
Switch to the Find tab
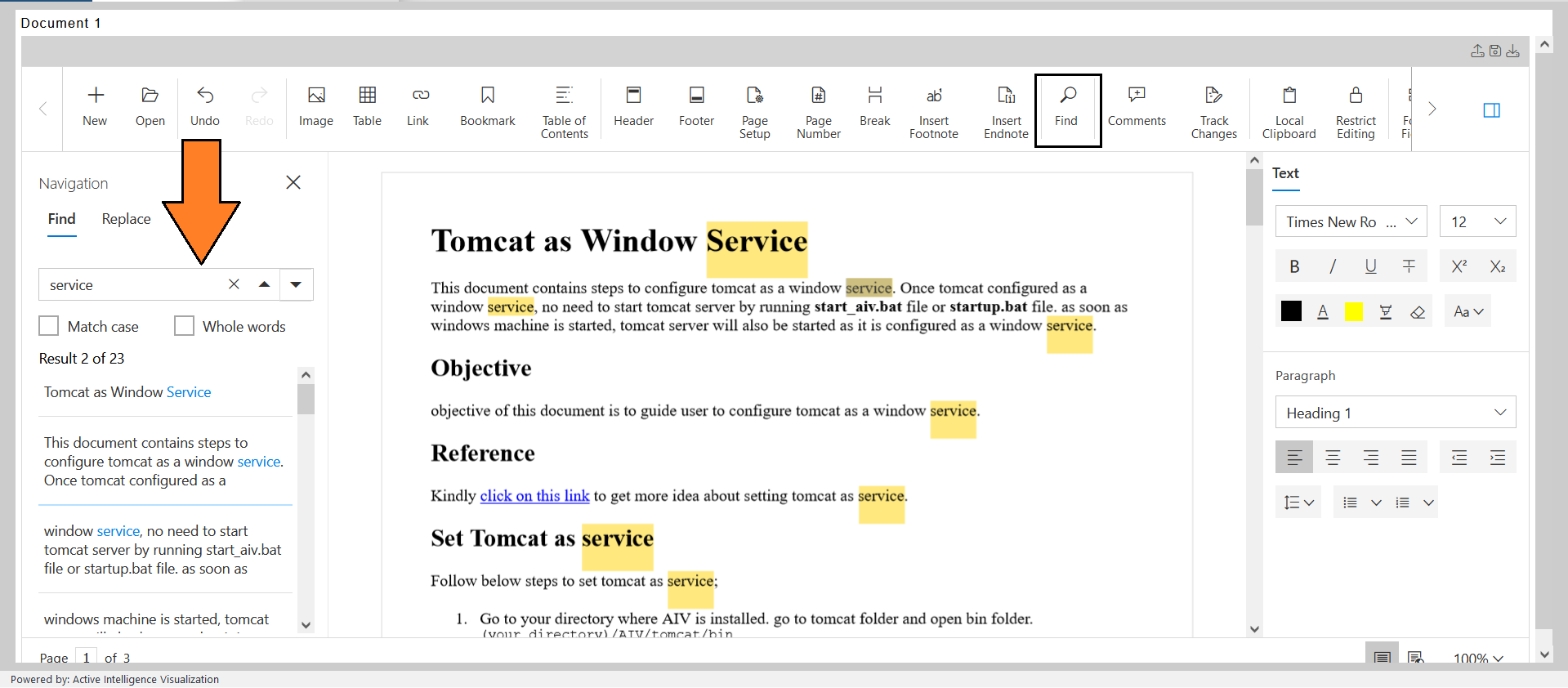[x=62, y=219]
